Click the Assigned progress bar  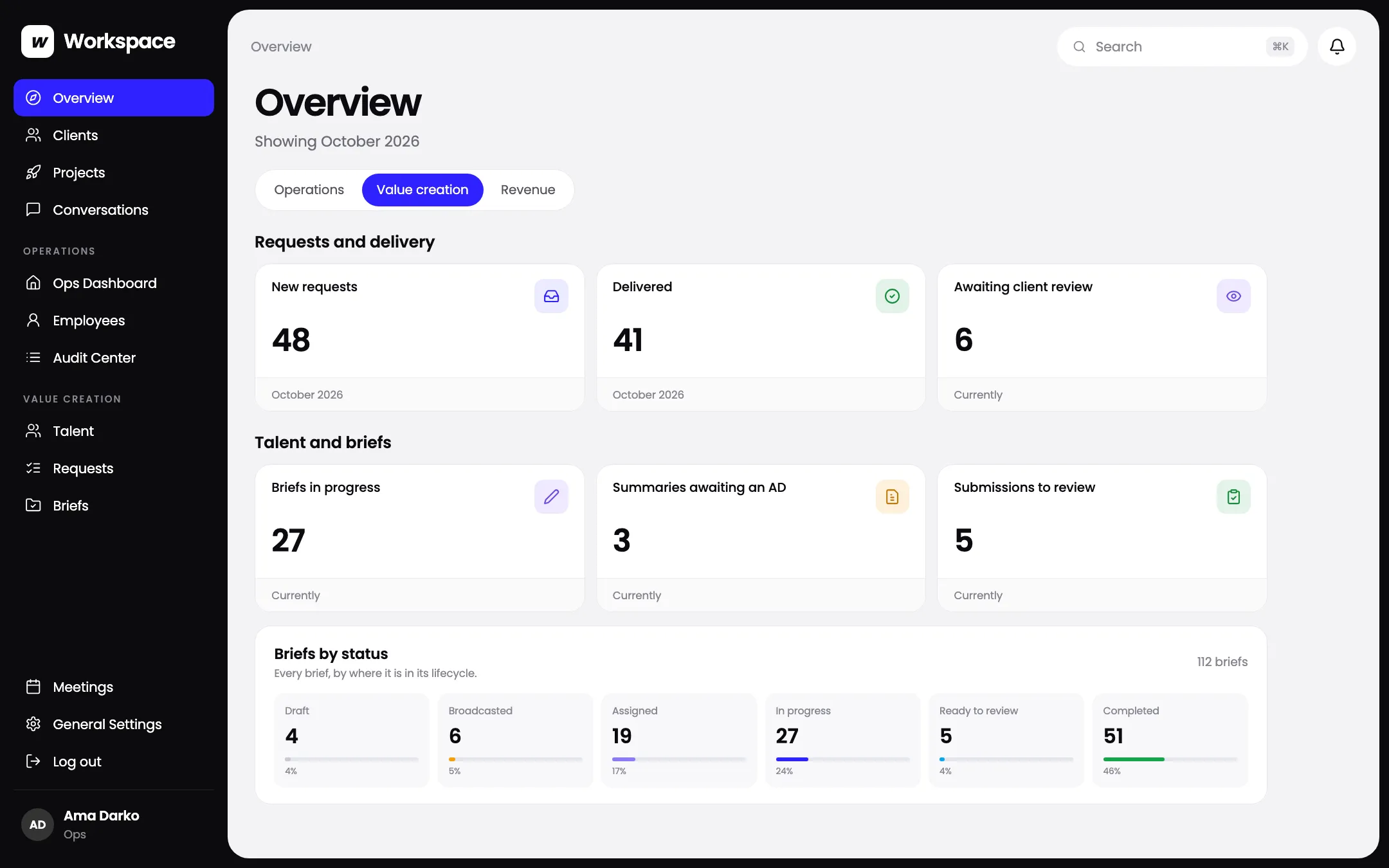679,759
